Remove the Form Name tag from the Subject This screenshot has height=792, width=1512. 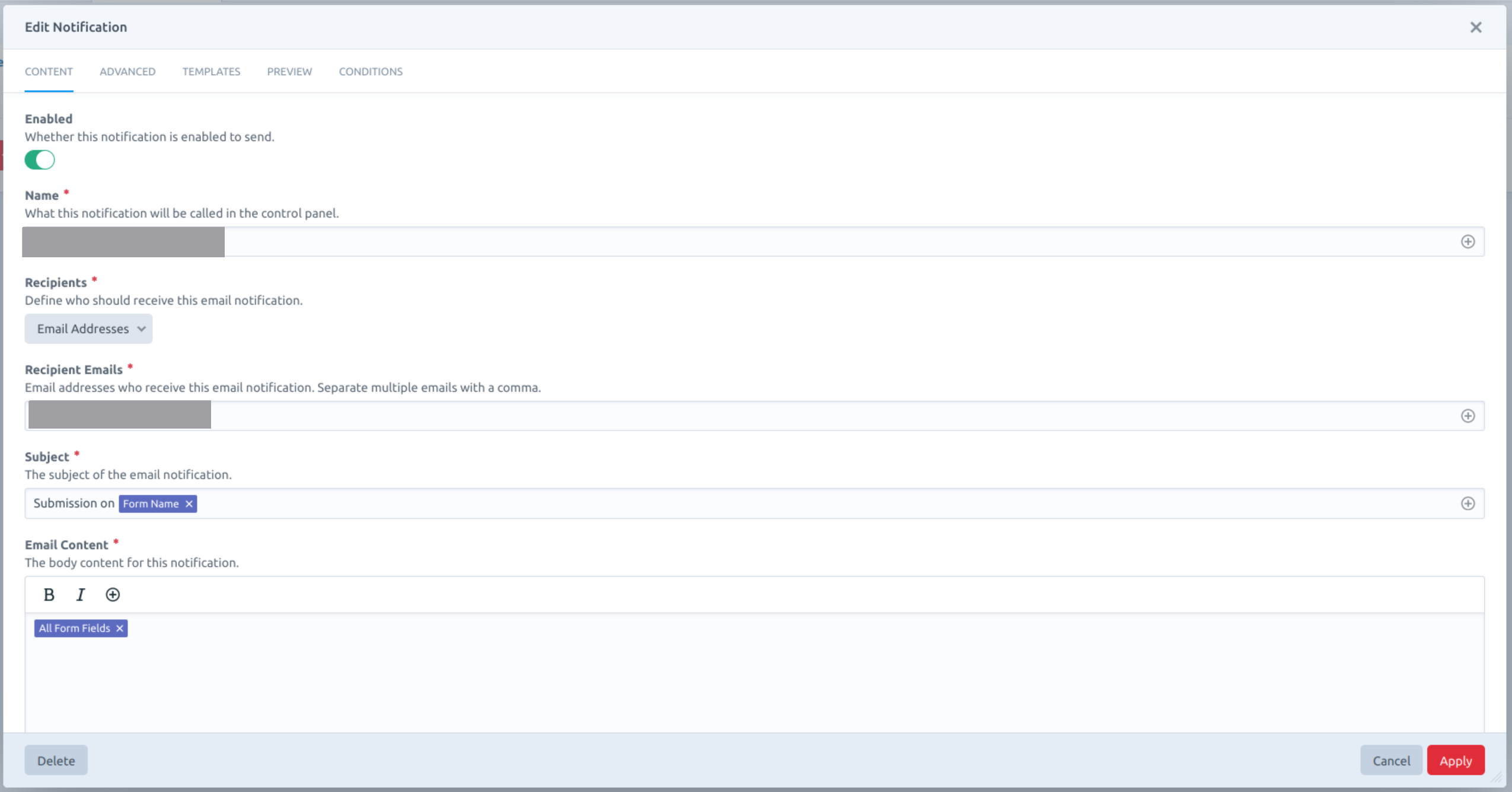click(x=188, y=503)
